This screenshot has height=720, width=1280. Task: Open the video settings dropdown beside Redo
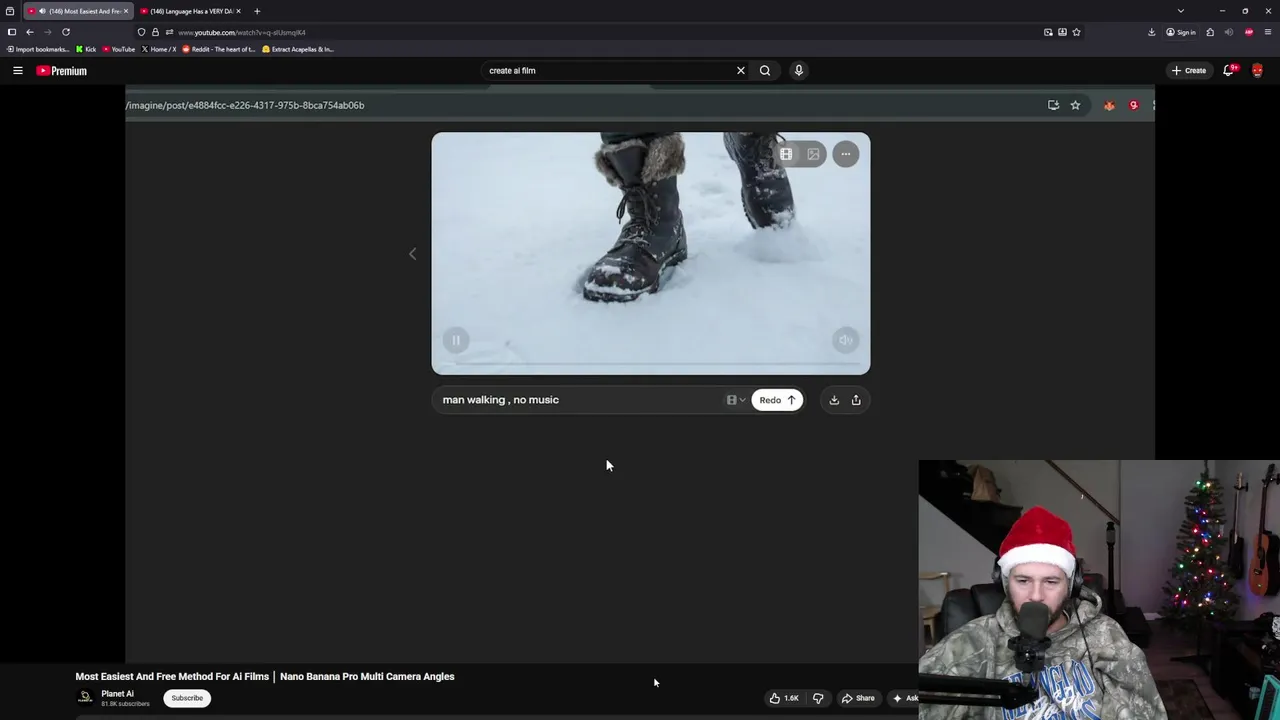[x=735, y=400]
